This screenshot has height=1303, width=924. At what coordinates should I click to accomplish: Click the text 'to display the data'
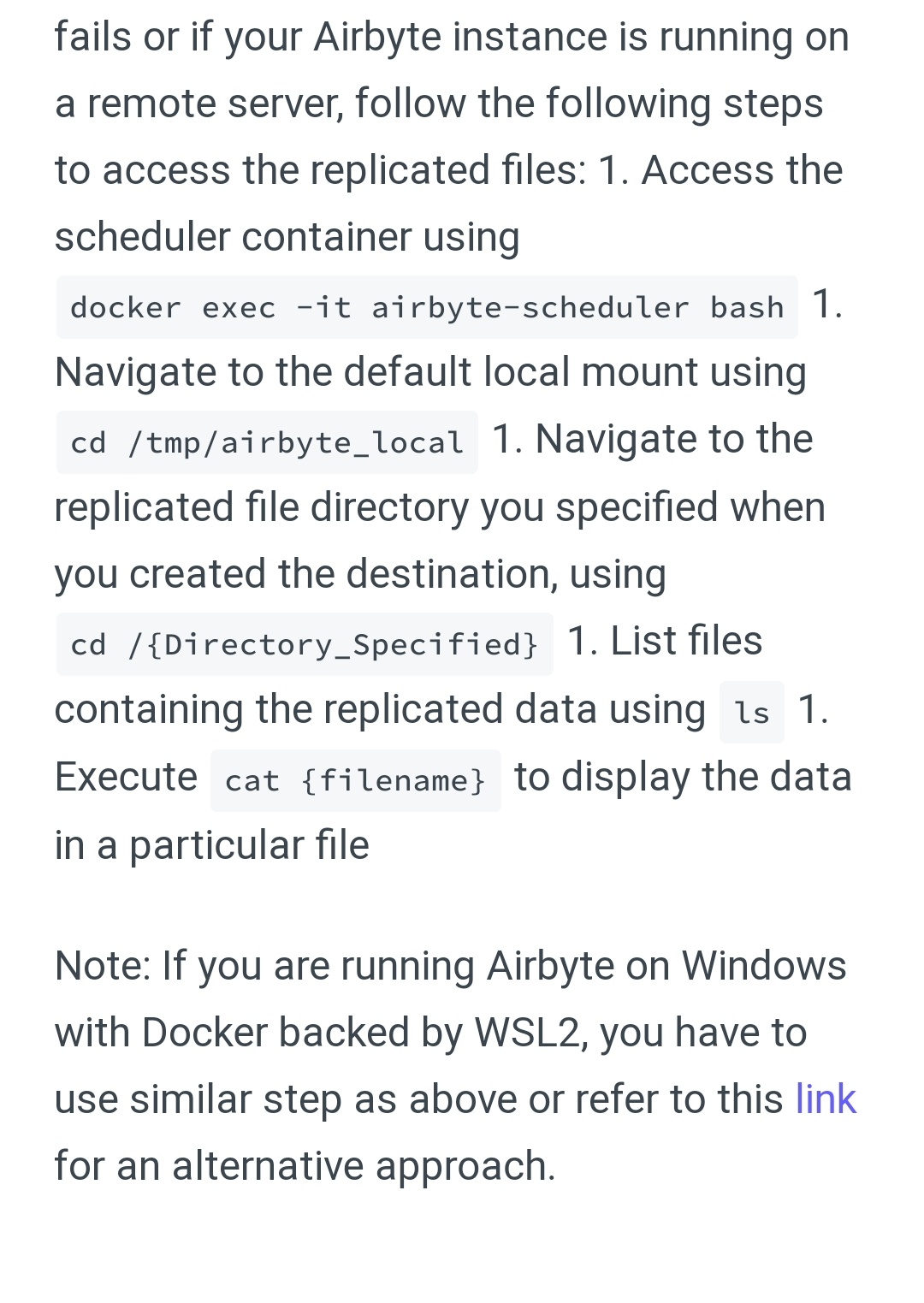pyautogui.click(x=683, y=778)
